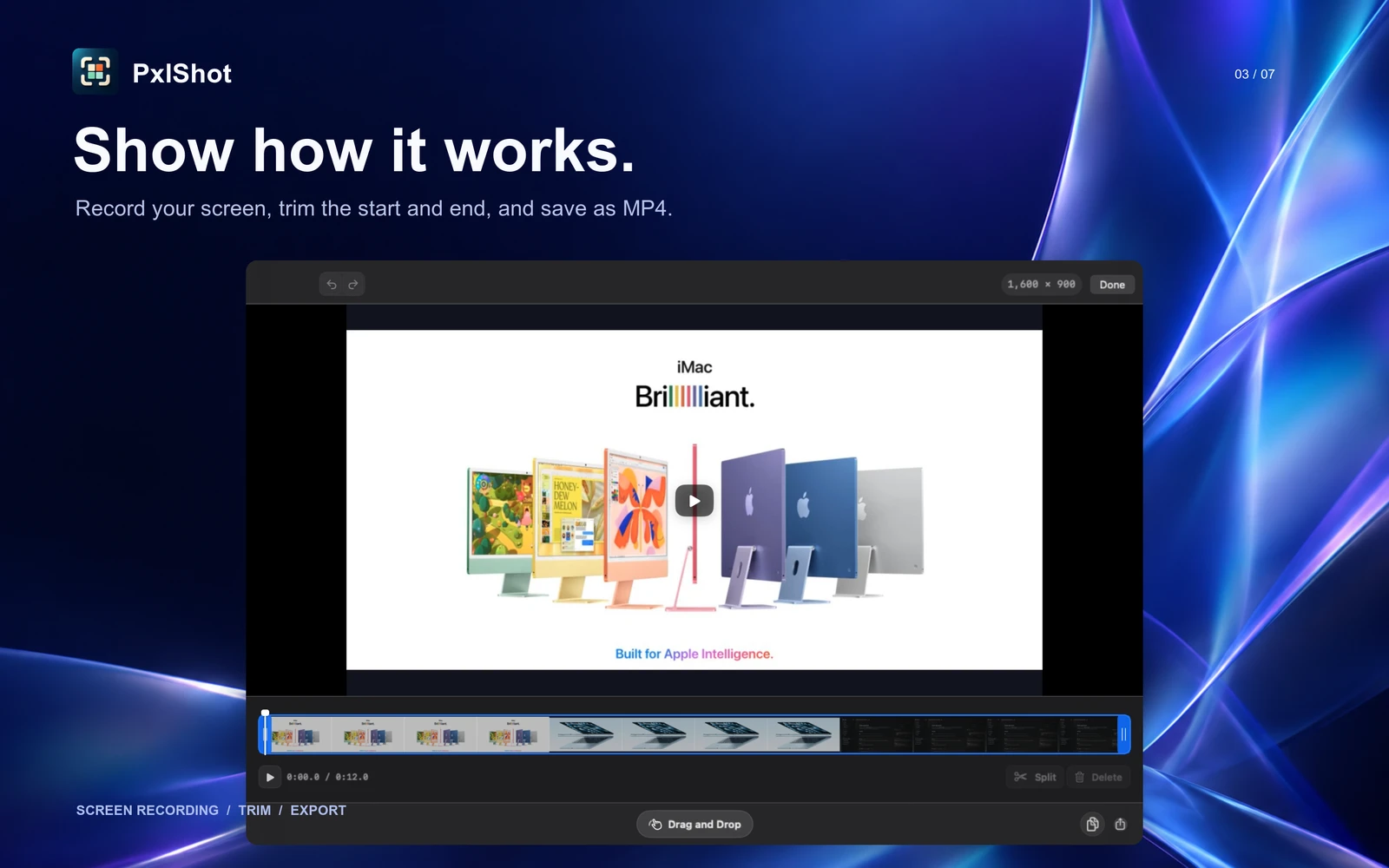Image resolution: width=1389 pixels, height=868 pixels.
Task: Select the left trim handle of the timeline
Action: [264, 734]
